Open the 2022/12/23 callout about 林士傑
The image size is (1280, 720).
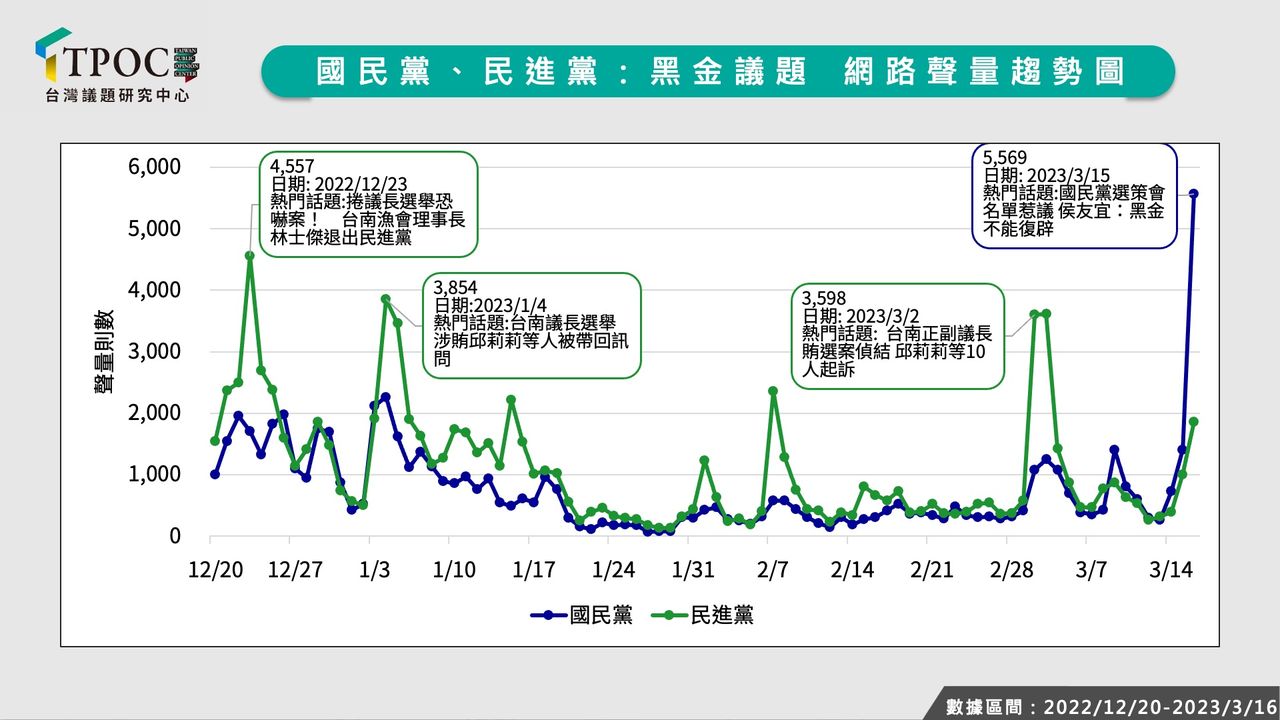(x=369, y=203)
